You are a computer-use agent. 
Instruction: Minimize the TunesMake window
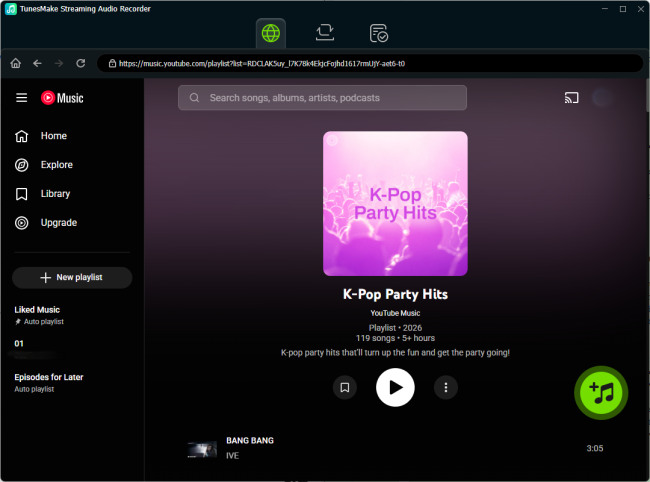[605, 9]
